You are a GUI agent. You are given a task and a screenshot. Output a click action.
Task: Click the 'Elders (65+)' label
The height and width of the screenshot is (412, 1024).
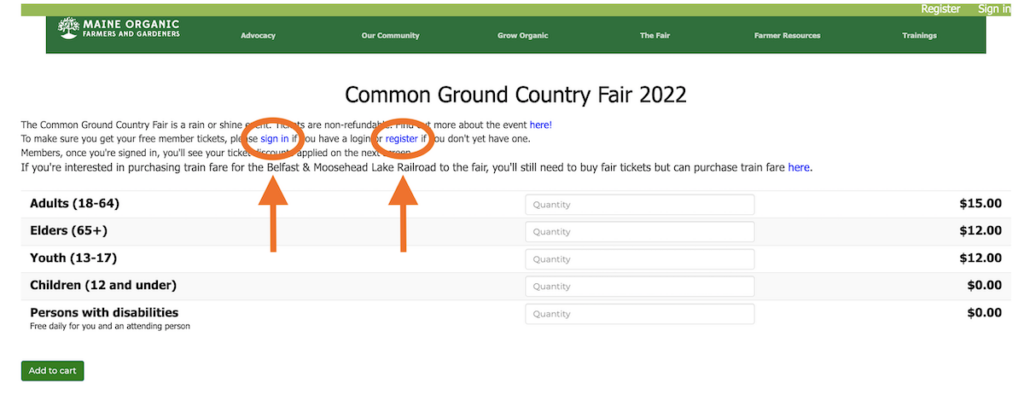[69, 231]
